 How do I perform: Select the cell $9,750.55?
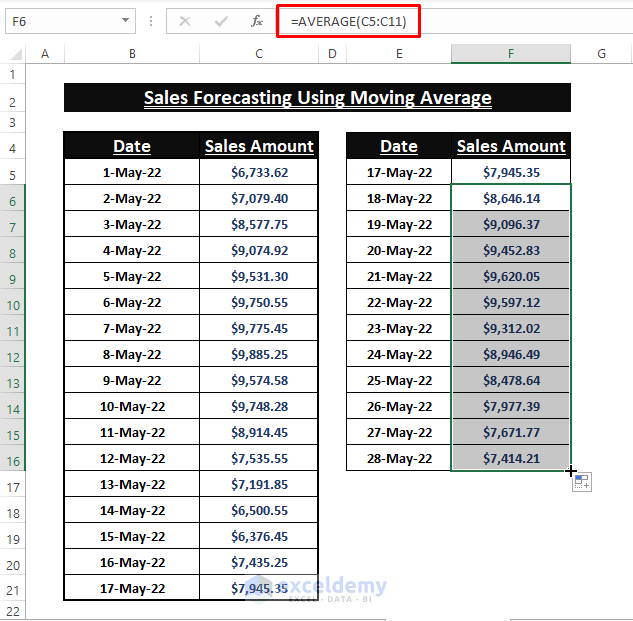pos(259,302)
